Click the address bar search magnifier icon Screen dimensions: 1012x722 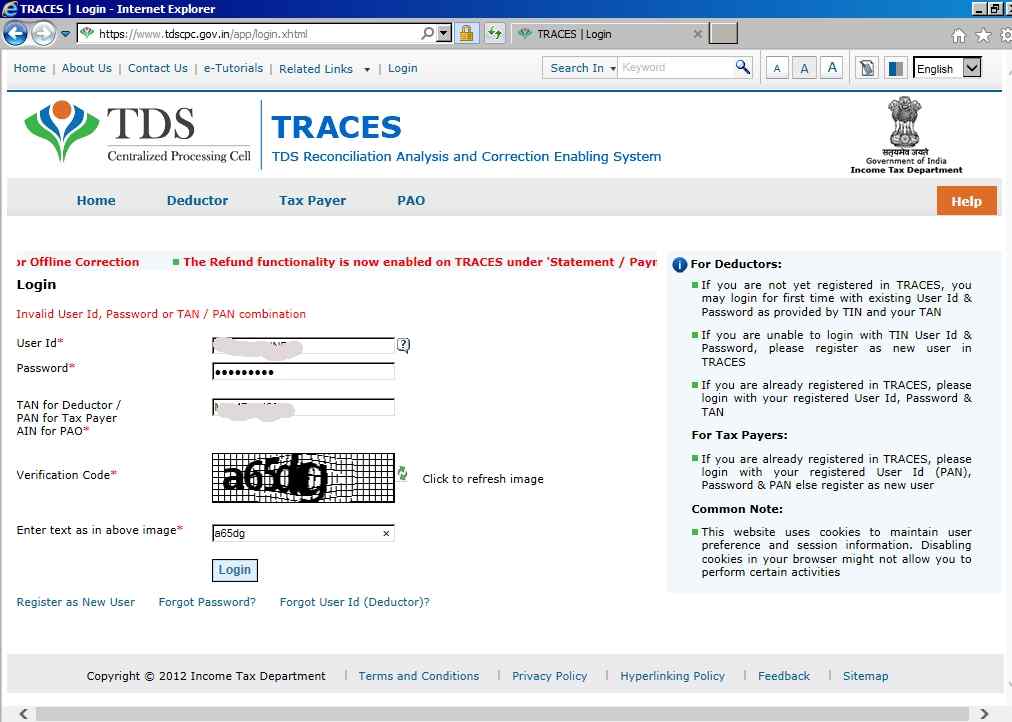(427, 33)
